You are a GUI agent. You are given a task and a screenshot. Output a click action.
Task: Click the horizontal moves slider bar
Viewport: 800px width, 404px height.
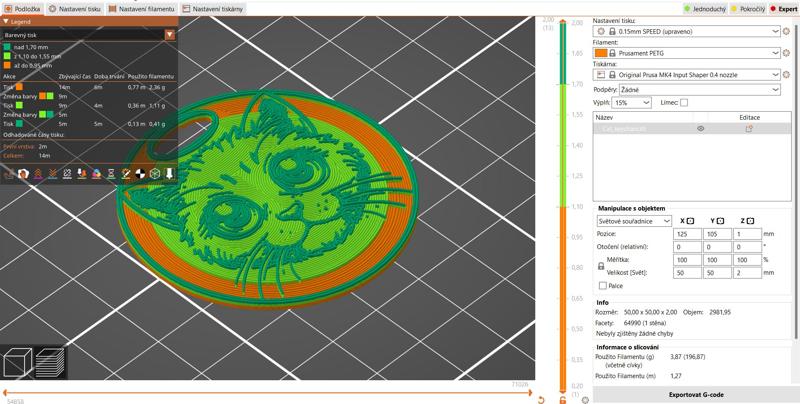point(266,393)
